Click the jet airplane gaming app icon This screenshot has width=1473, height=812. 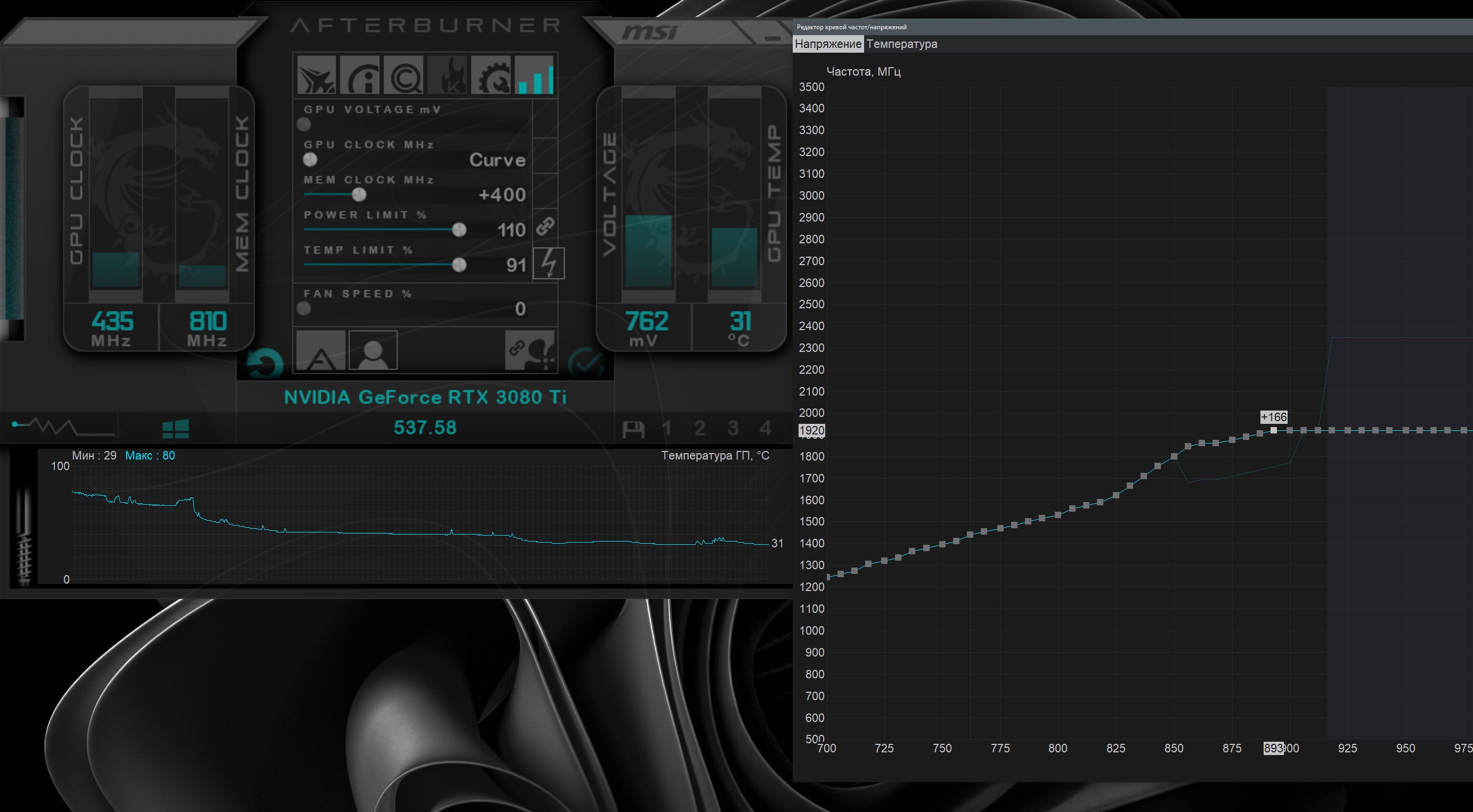click(x=316, y=76)
